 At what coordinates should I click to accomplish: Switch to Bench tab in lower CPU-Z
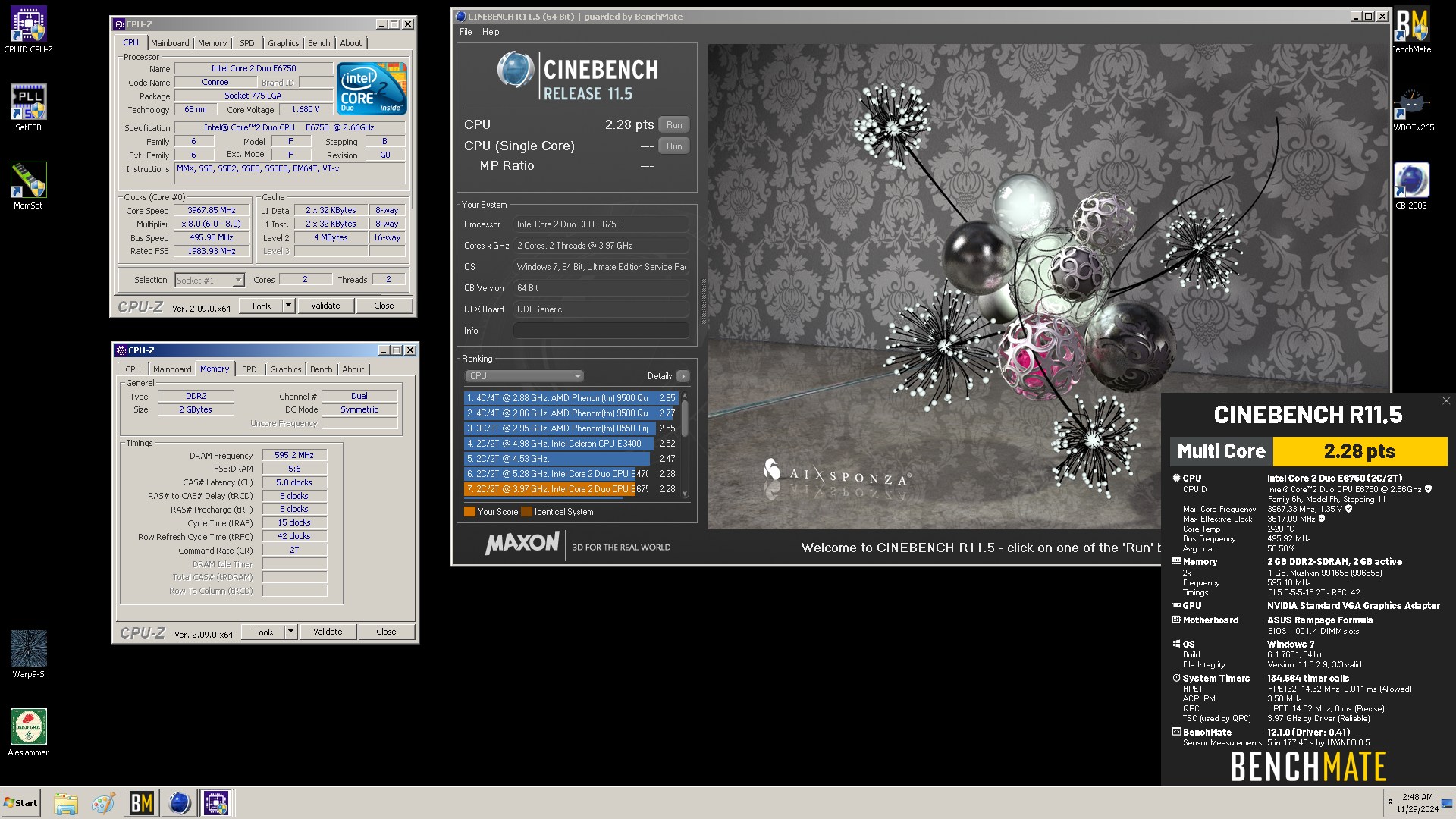(x=322, y=369)
